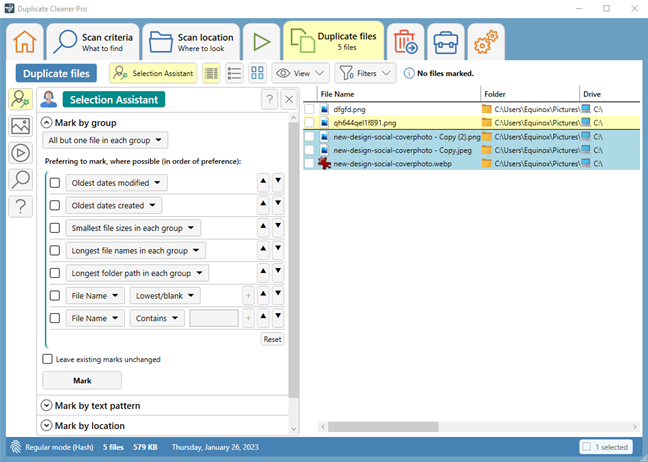Open the All but one file dropdown
648x462 pixels.
coord(107,140)
